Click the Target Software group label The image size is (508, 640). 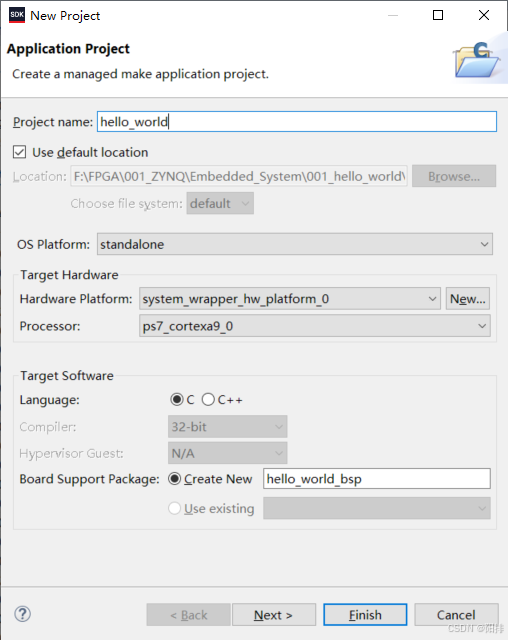pos(67,376)
